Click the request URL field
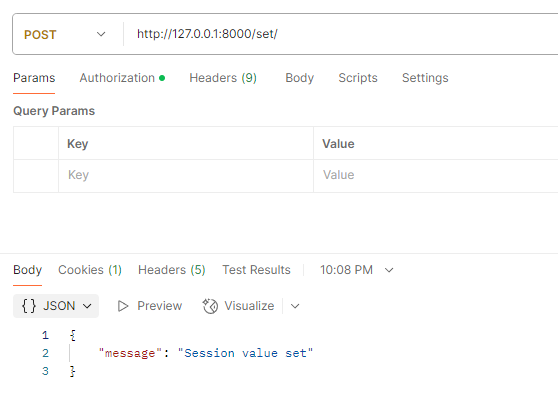This screenshot has height=394, width=558. [341, 34]
